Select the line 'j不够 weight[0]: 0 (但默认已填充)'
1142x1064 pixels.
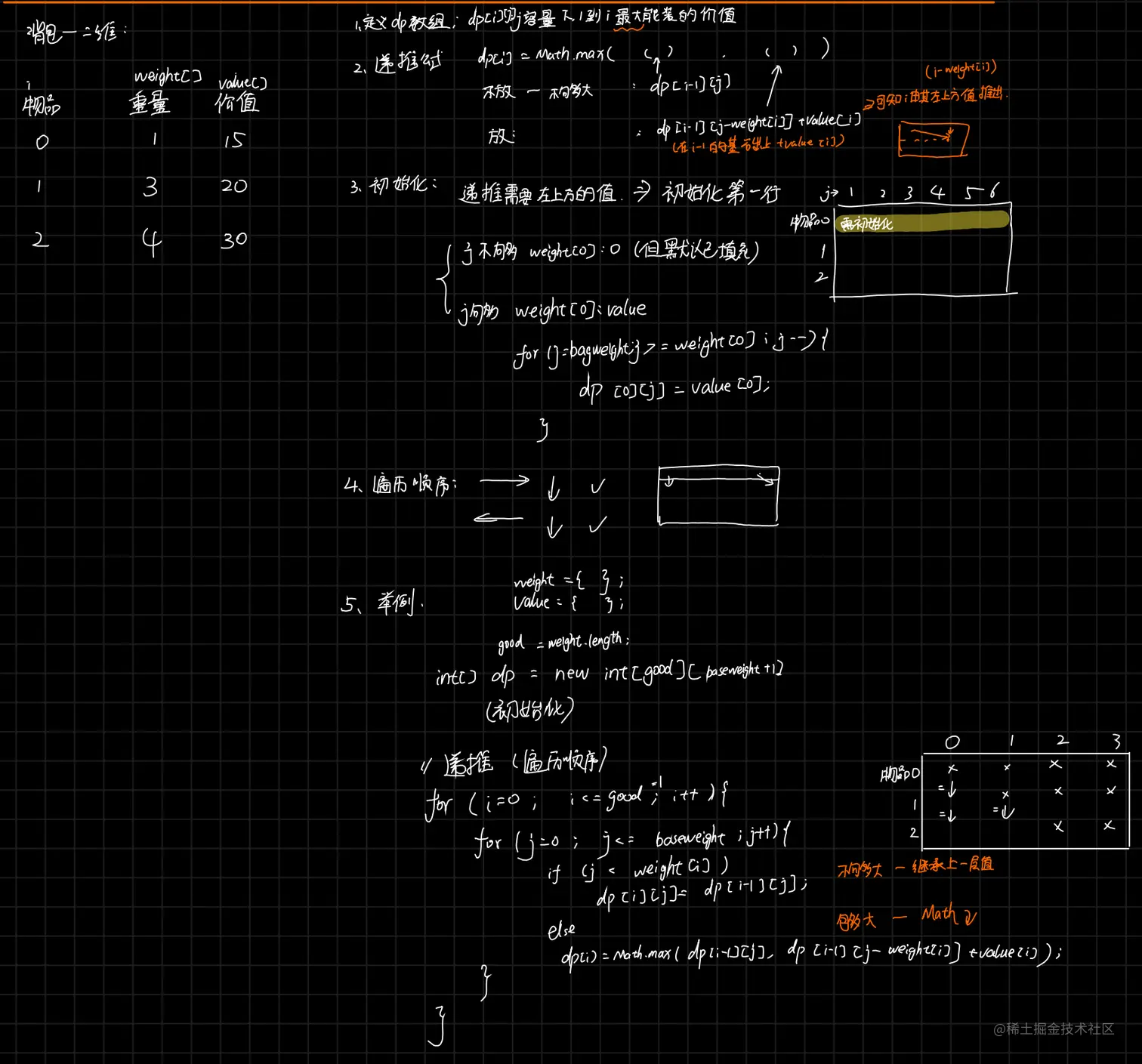pos(610,251)
